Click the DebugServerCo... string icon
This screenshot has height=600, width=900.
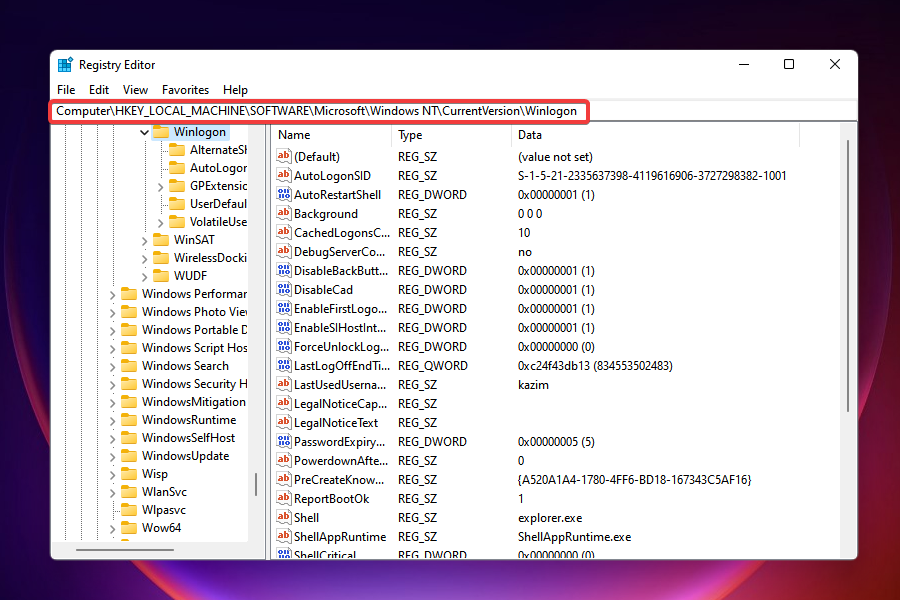[x=284, y=251]
